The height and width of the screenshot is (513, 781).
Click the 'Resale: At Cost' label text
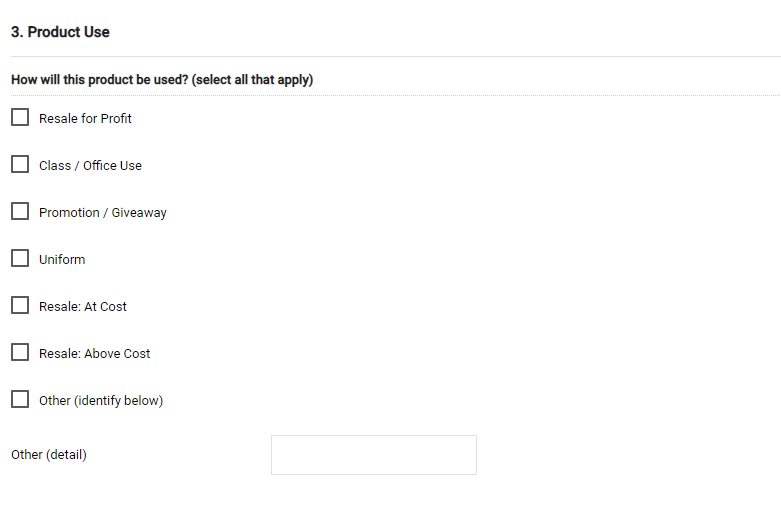(83, 307)
